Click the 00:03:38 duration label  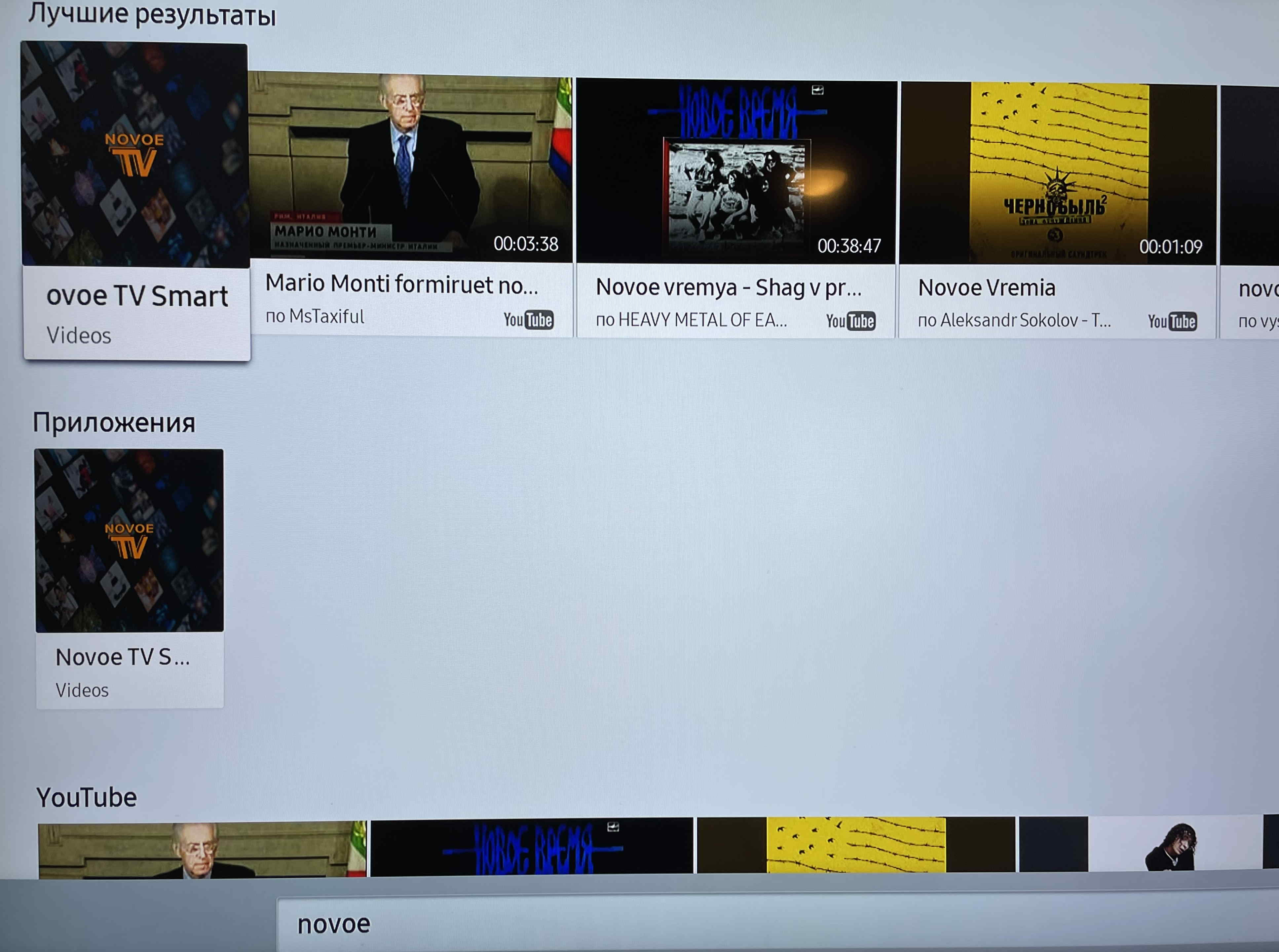[x=526, y=244]
